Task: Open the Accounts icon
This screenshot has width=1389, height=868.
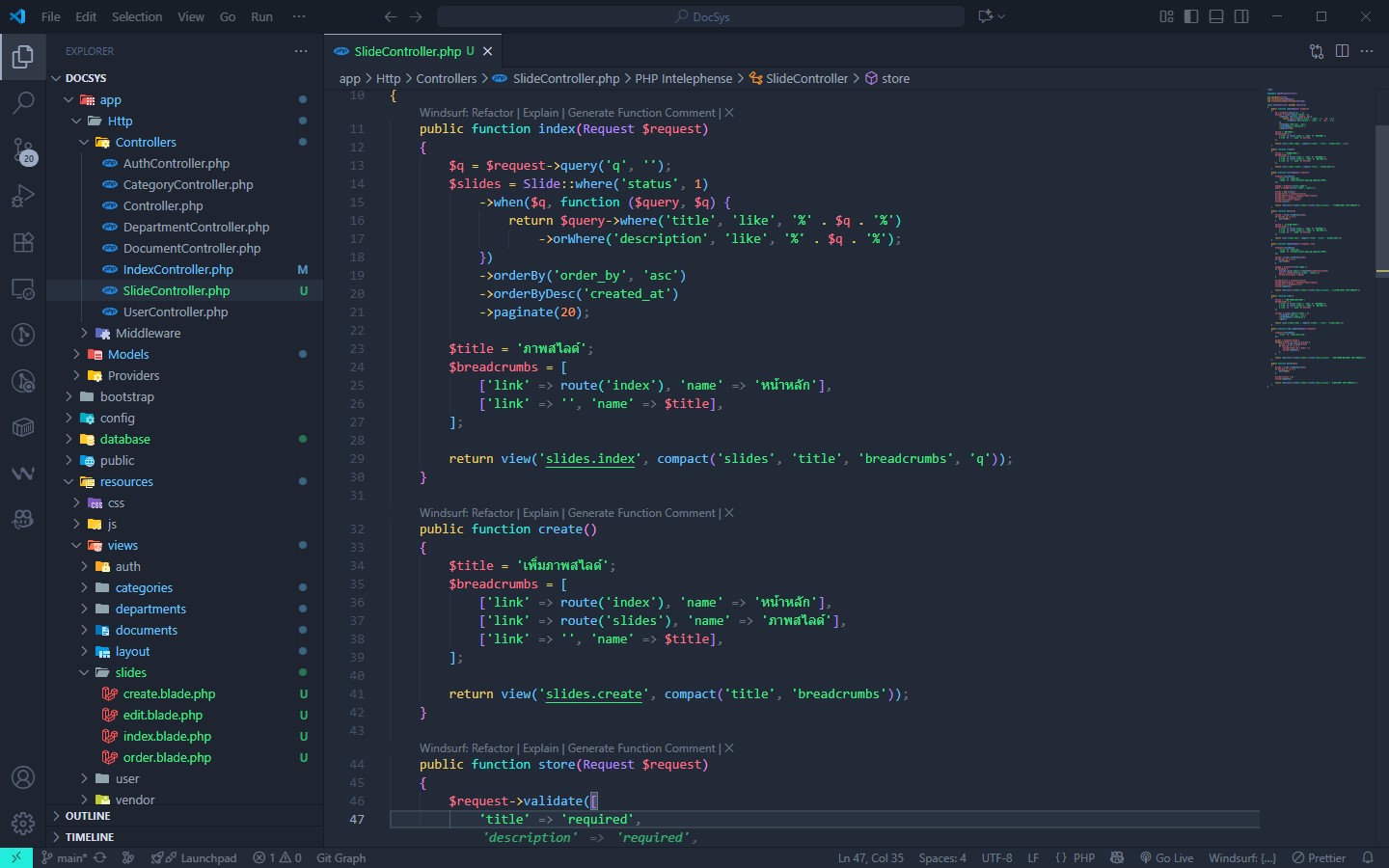Action: tap(23, 777)
